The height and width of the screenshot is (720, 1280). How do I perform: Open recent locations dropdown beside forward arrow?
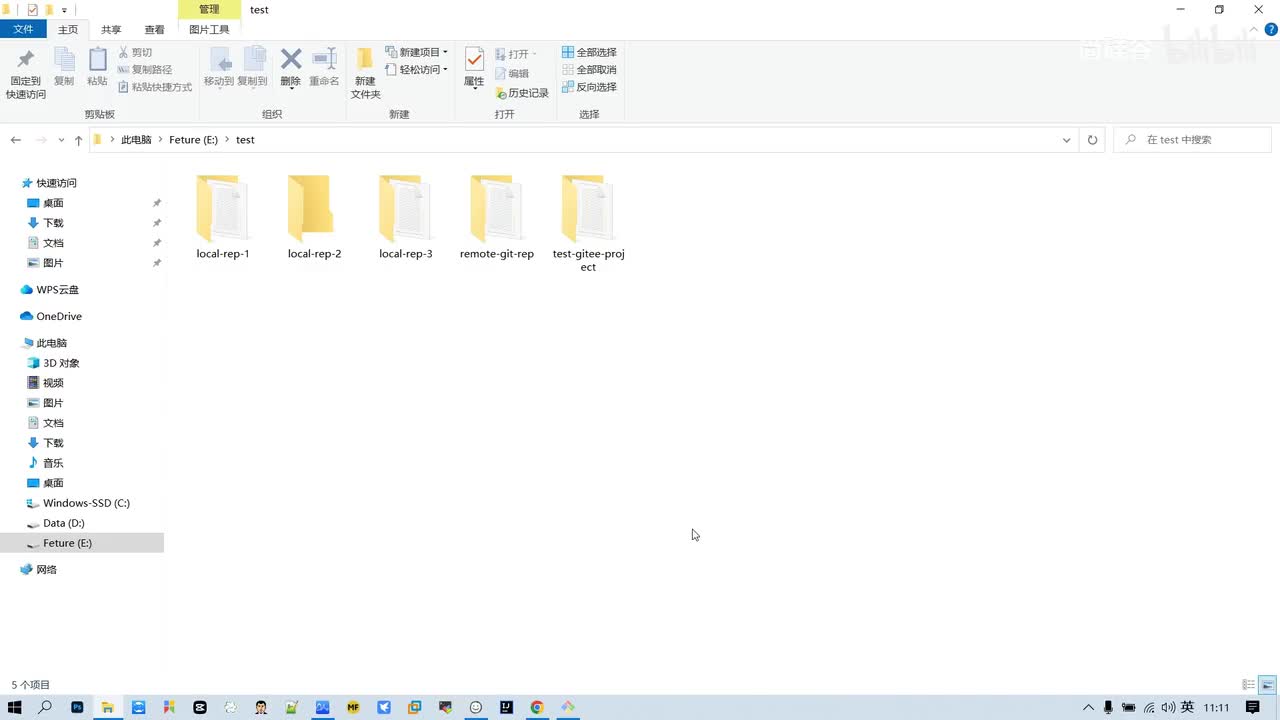[61, 140]
